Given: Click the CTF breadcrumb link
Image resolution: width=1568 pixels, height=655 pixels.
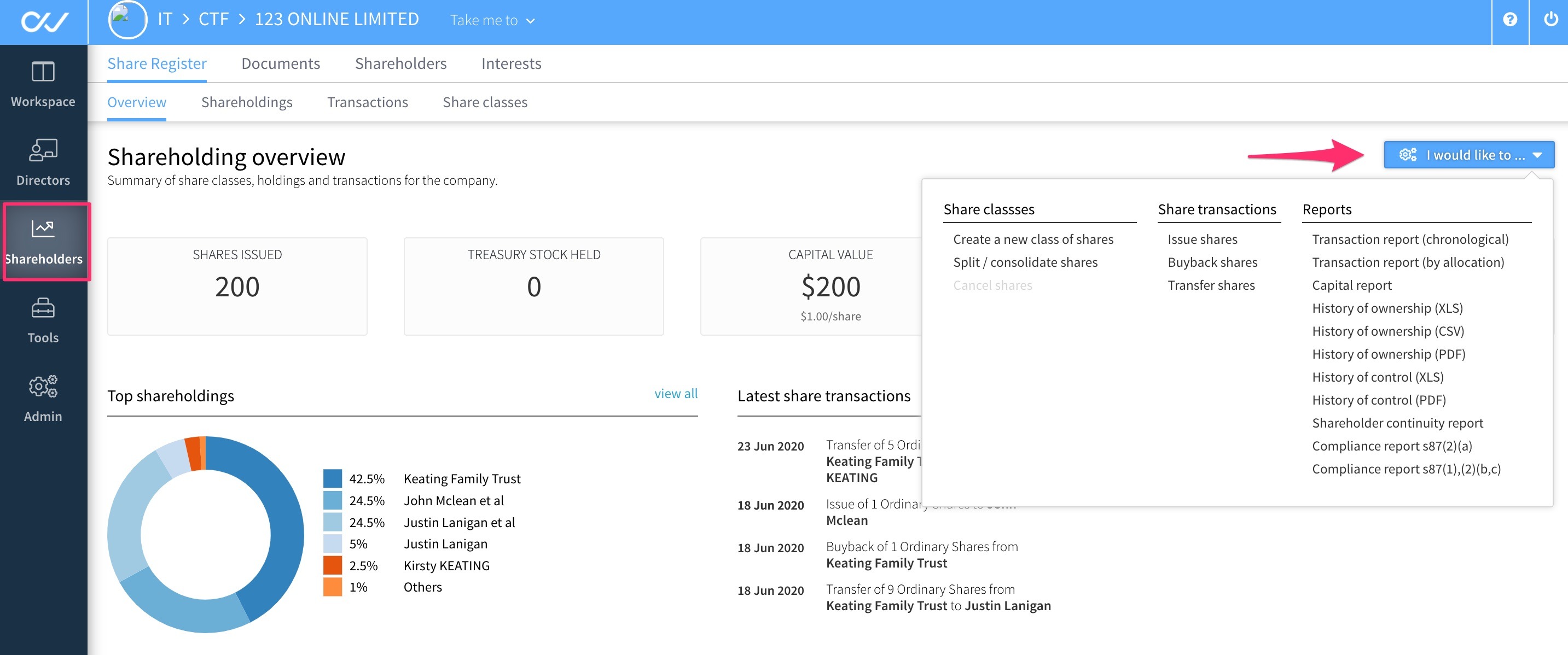Looking at the screenshot, I should coord(213,20).
